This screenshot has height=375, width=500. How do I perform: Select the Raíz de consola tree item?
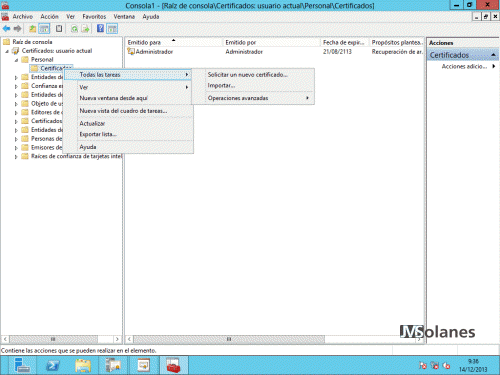pyautogui.click(x=32, y=42)
